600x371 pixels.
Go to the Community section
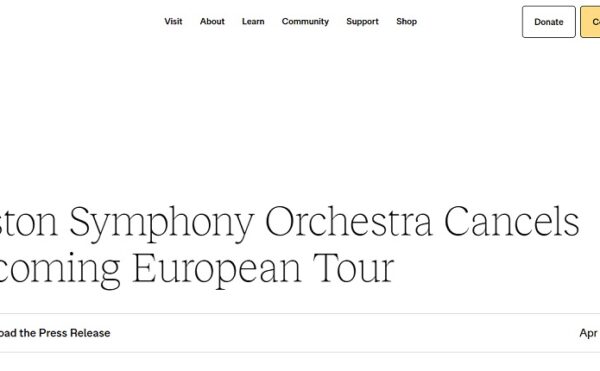[x=305, y=21]
